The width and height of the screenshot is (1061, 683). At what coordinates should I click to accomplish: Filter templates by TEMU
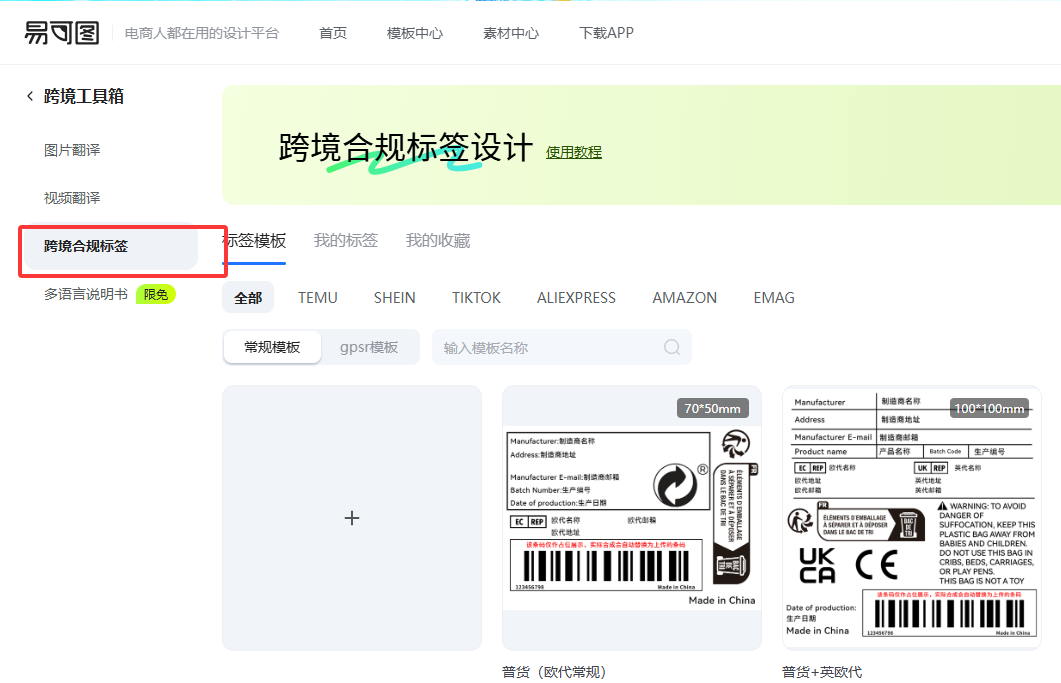pyautogui.click(x=317, y=298)
